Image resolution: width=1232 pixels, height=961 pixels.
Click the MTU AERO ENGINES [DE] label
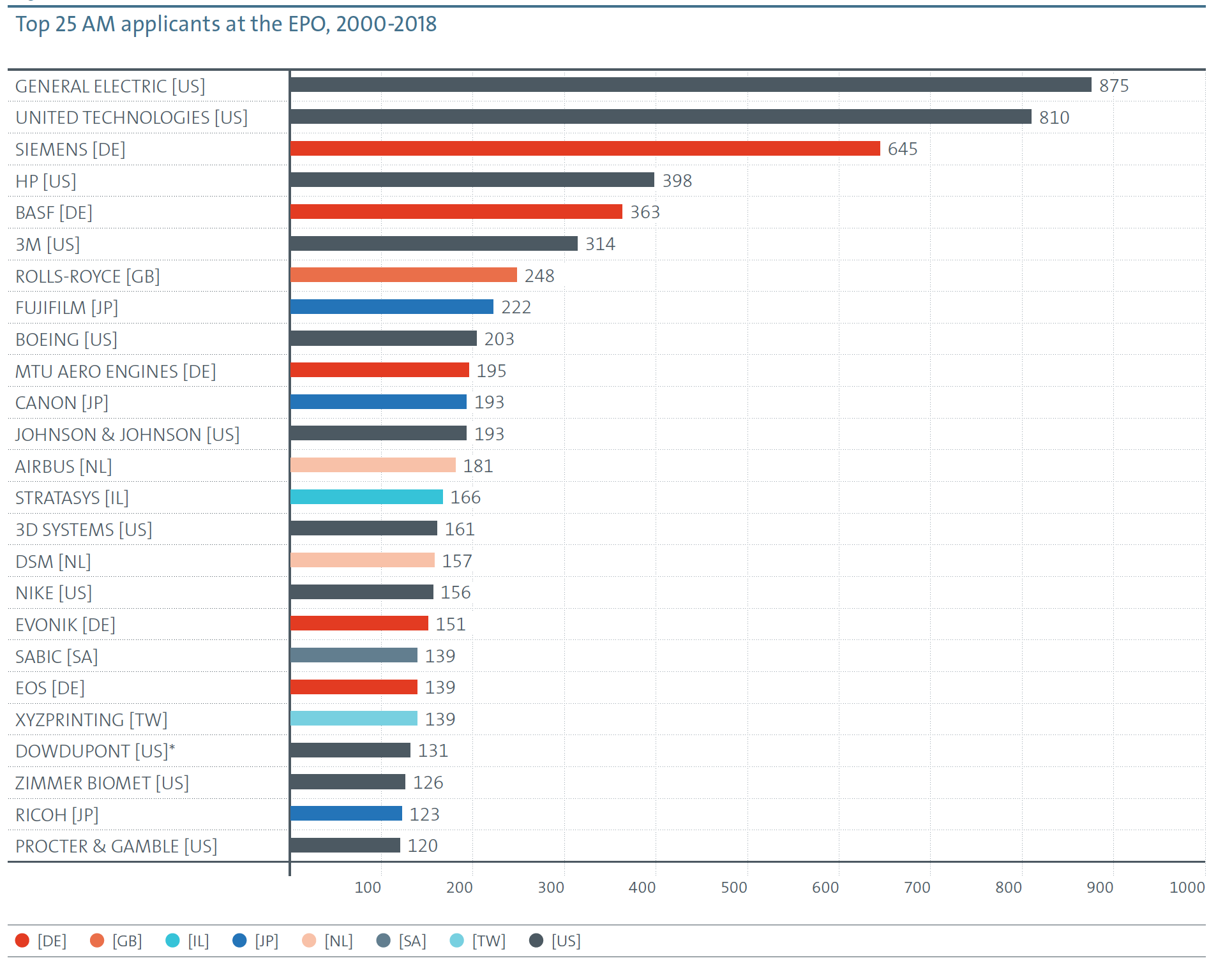point(116,371)
